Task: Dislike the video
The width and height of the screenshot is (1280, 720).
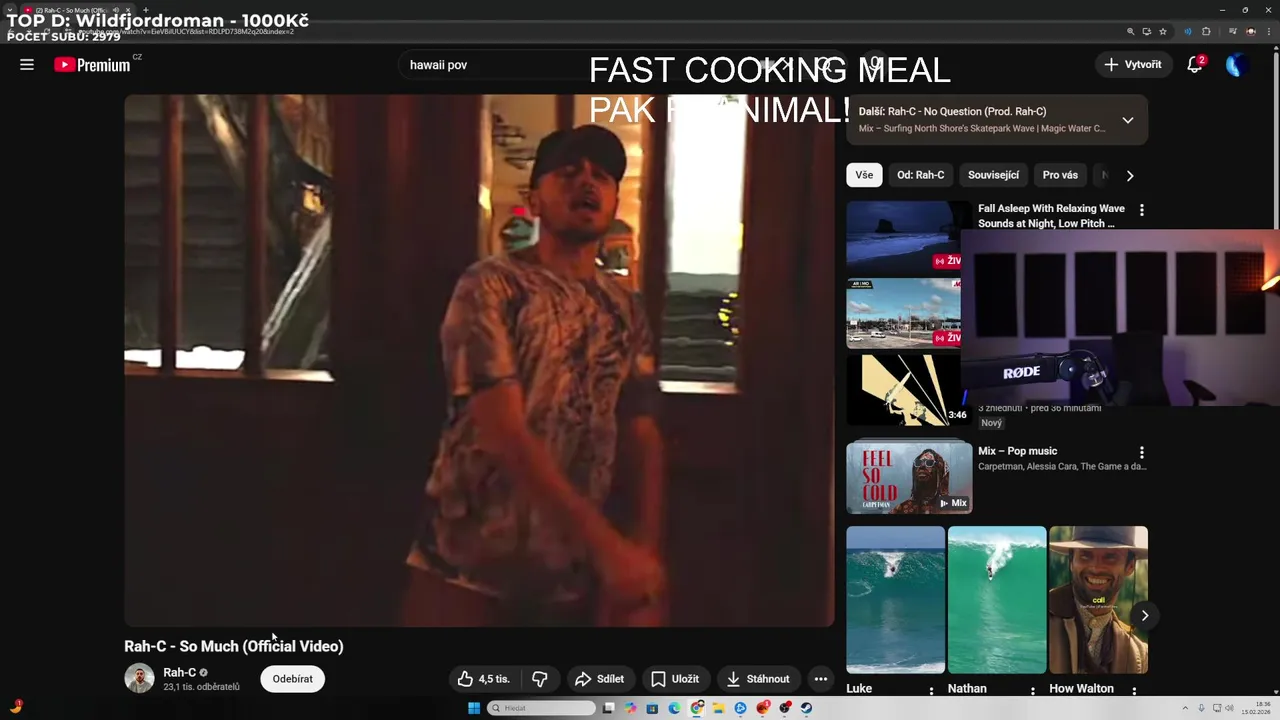Action: coord(540,679)
